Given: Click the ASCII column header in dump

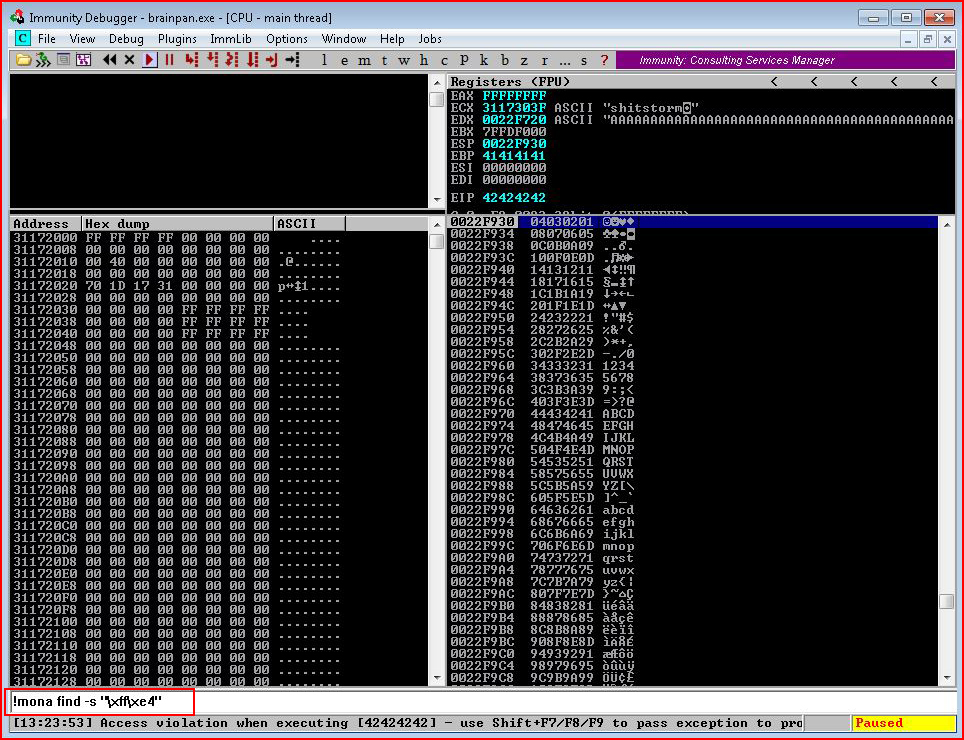Looking at the screenshot, I should tap(310, 224).
